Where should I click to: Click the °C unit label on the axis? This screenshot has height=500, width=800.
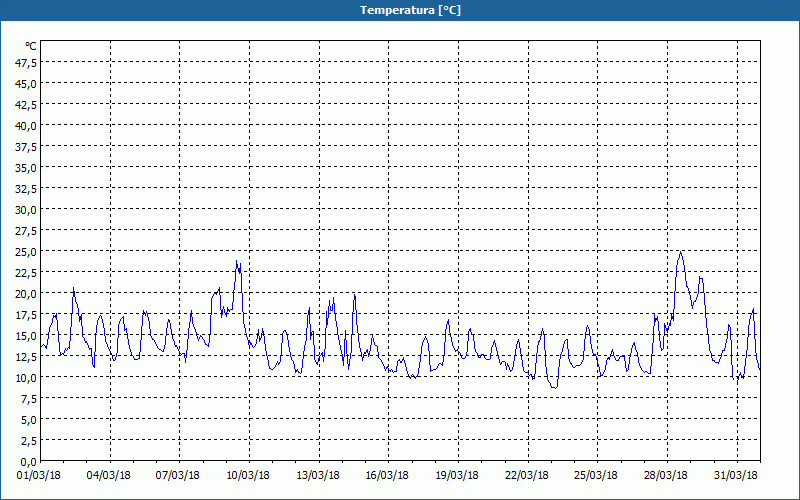pos(31,46)
